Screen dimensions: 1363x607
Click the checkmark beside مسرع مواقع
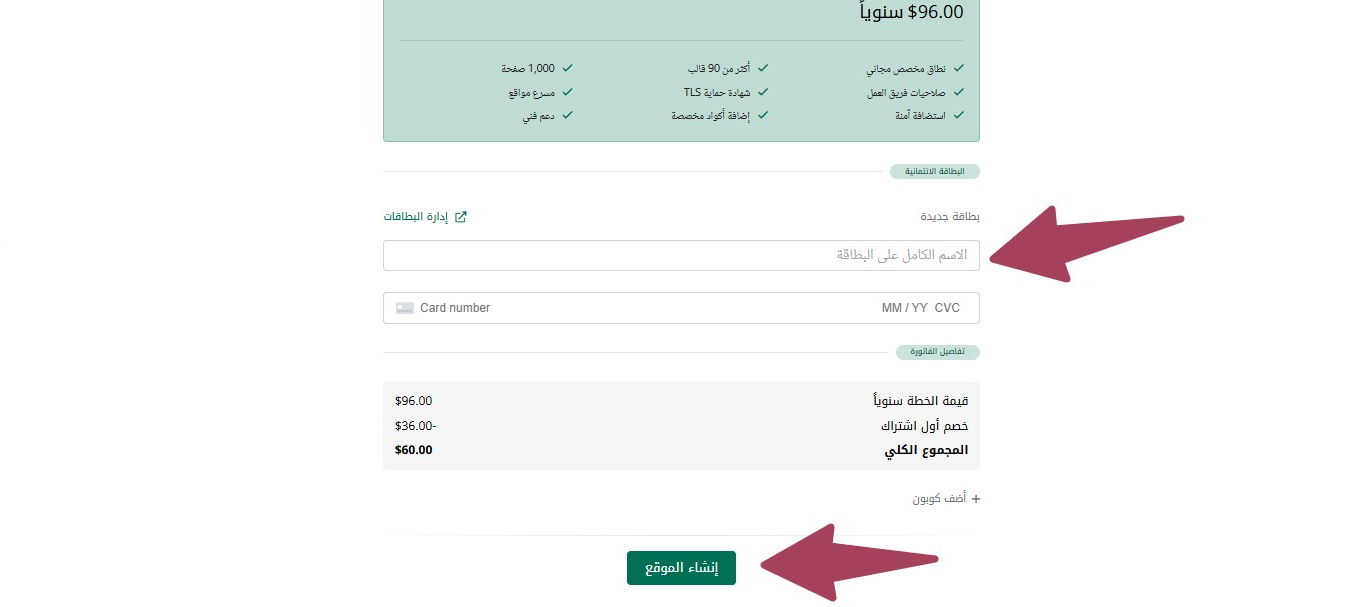pos(567,92)
